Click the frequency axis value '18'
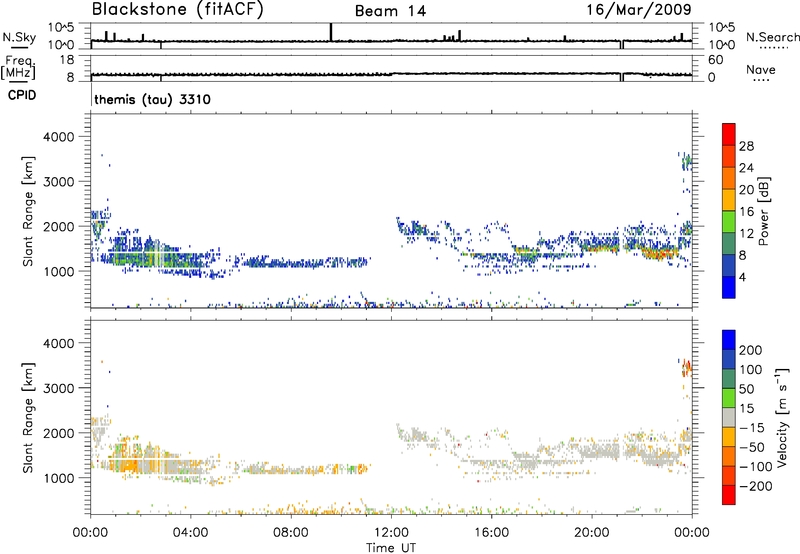Viewport: 800px width, 554px height. (x=67, y=60)
